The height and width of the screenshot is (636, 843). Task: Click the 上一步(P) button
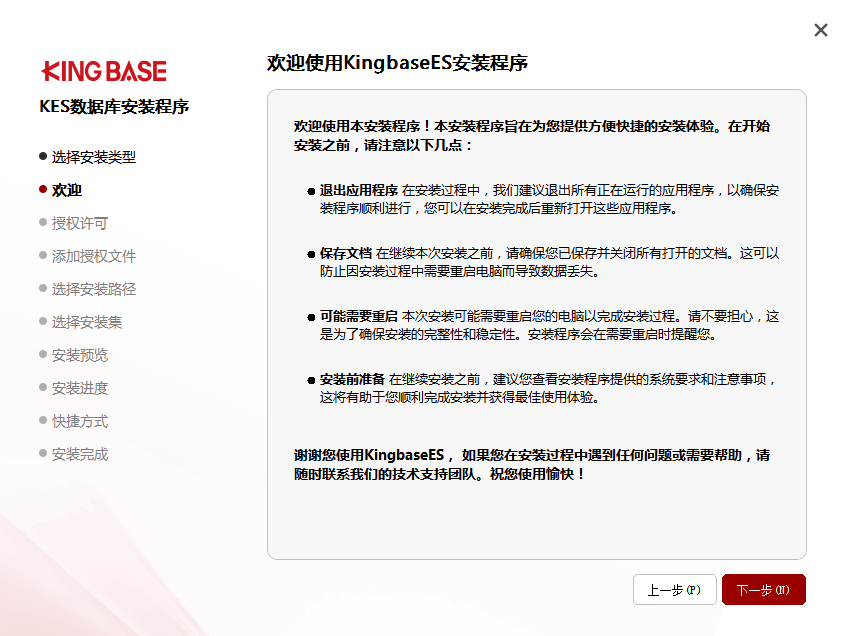[x=674, y=589]
